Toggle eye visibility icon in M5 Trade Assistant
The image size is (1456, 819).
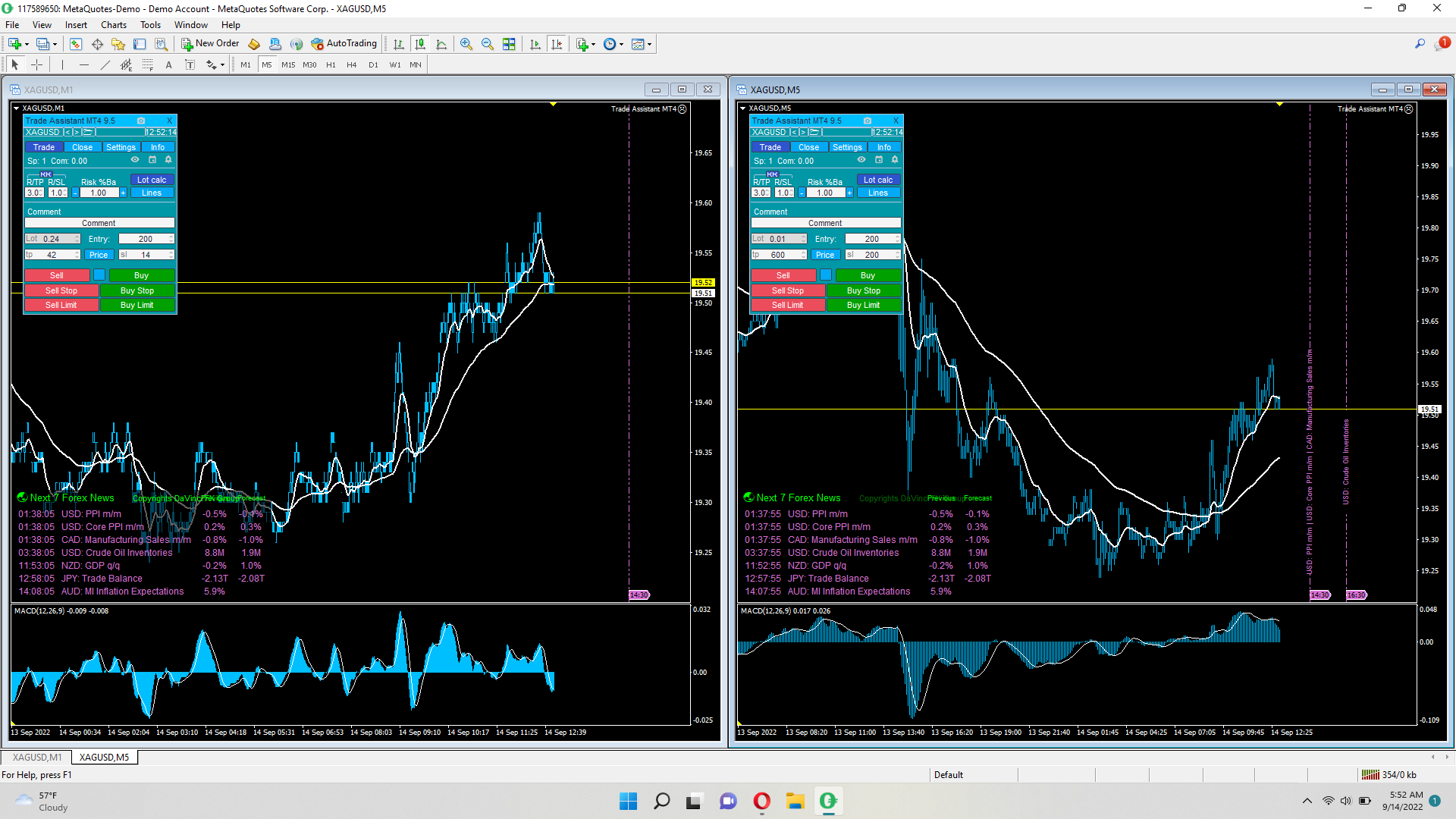[x=861, y=160]
